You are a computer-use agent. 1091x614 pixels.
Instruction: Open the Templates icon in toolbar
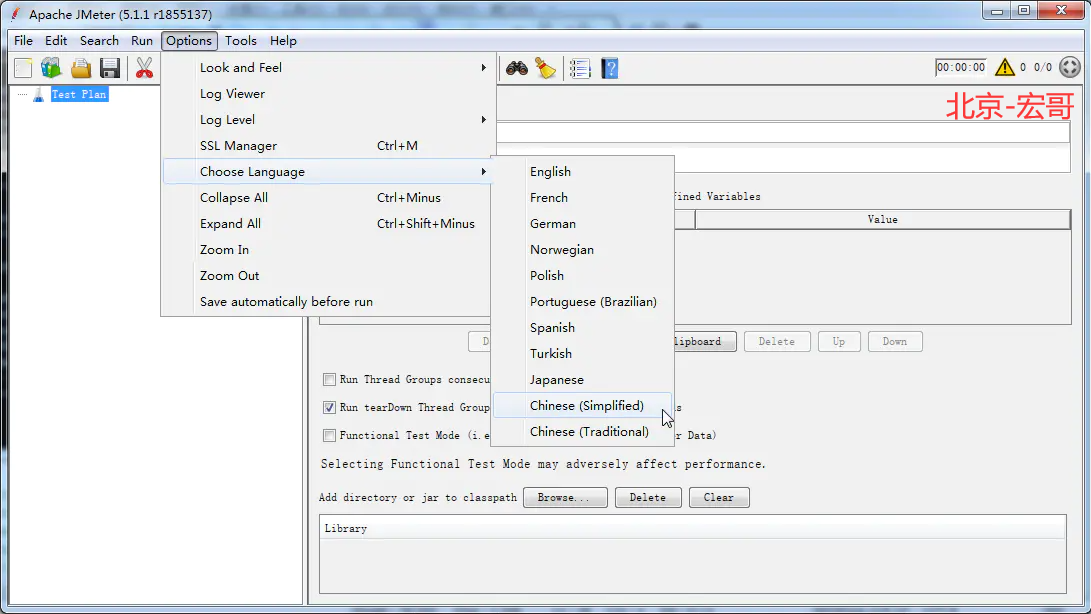[51, 68]
